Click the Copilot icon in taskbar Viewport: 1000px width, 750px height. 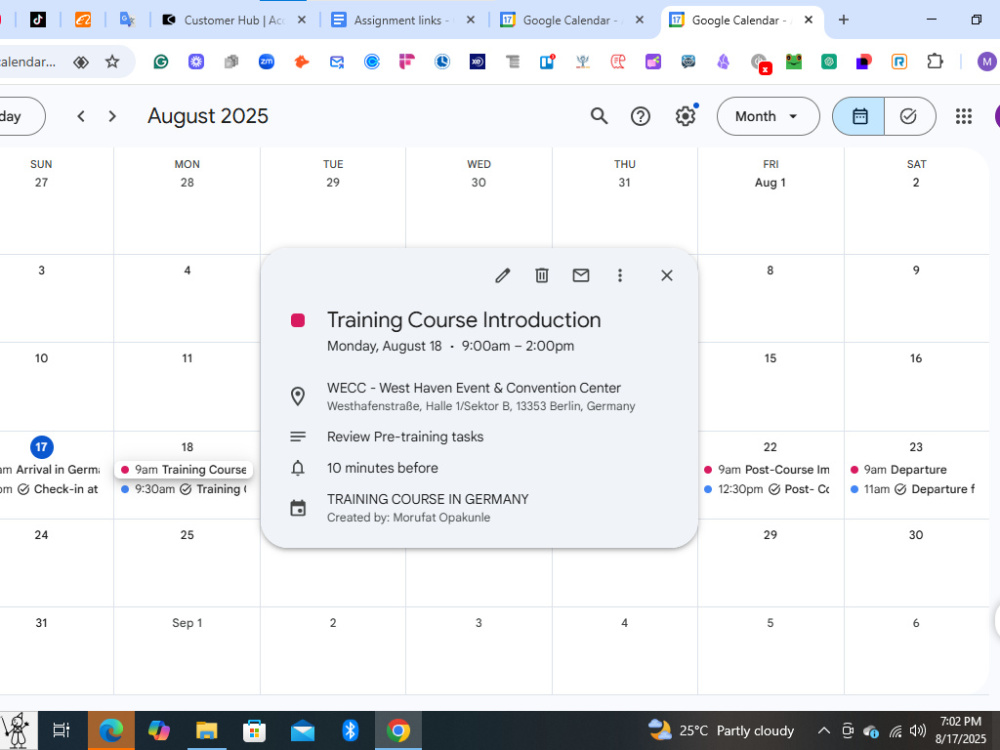[158, 730]
